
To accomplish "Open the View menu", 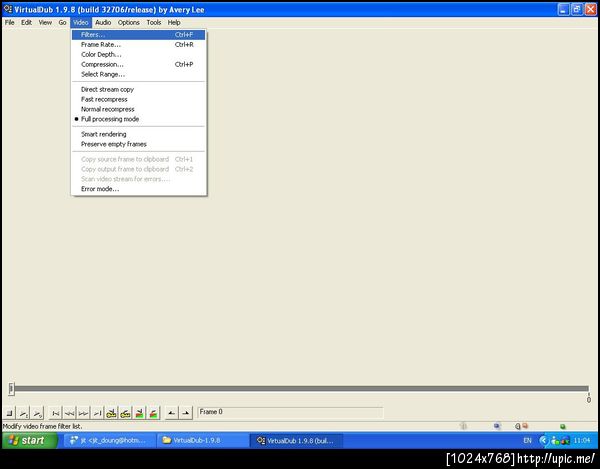I will [x=45, y=23].
